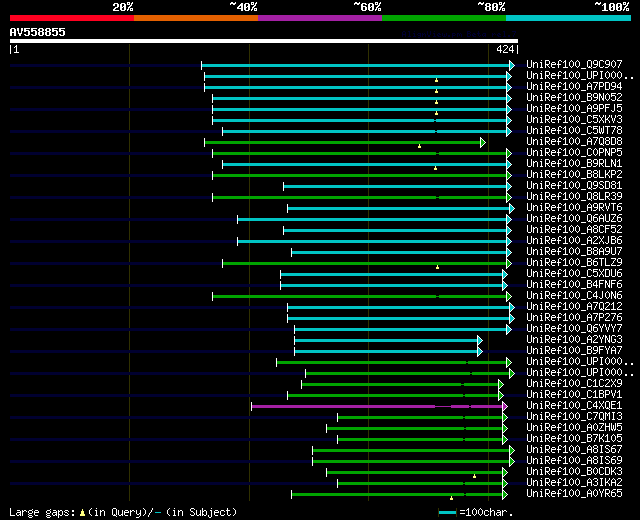
Task: Select the UniRef100_C7QMI3 hit label
Action: 574,417
